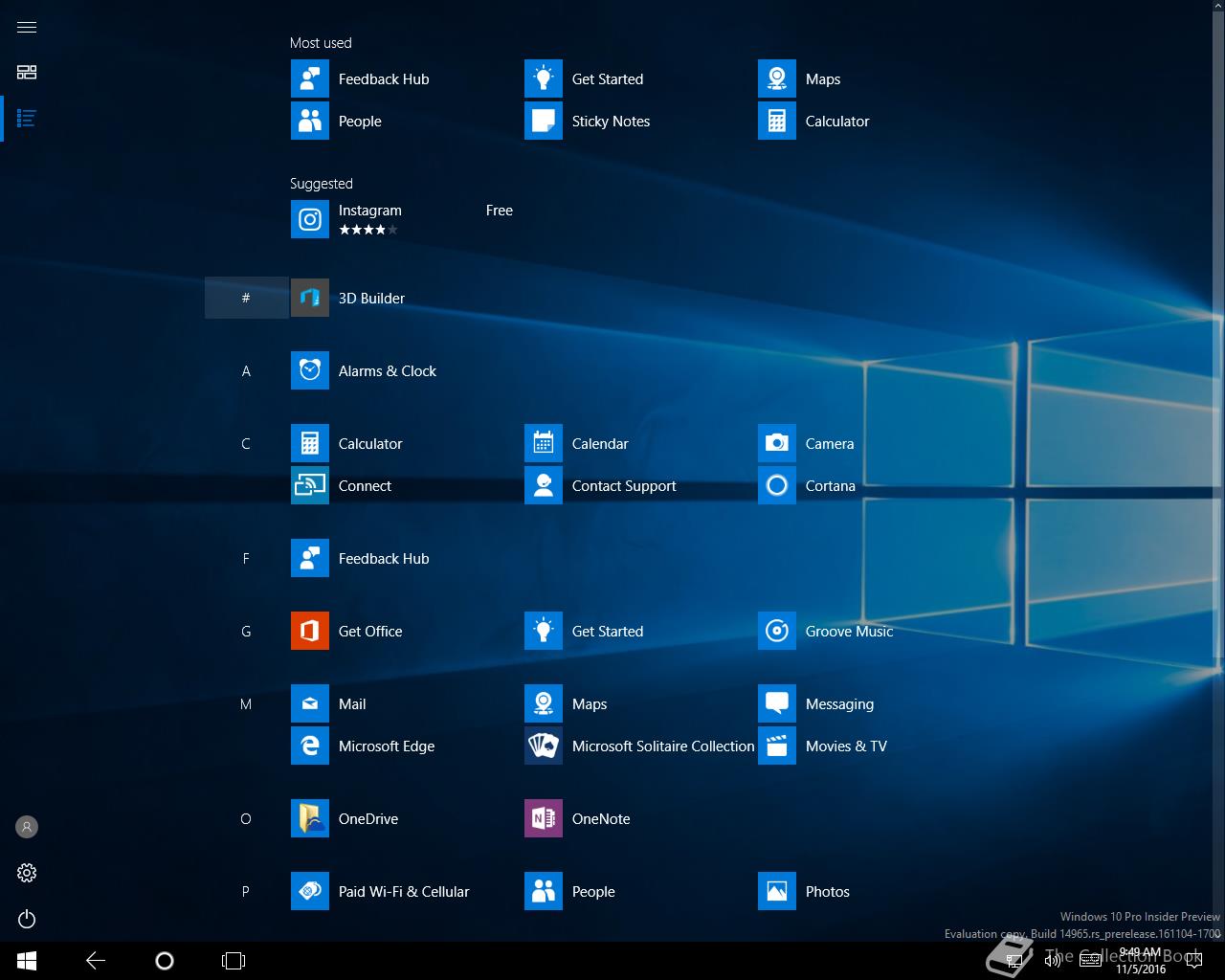Viewport: 1225px width, 980px height.
Task: Click the A section letter header
Action: tap(246, 370)
